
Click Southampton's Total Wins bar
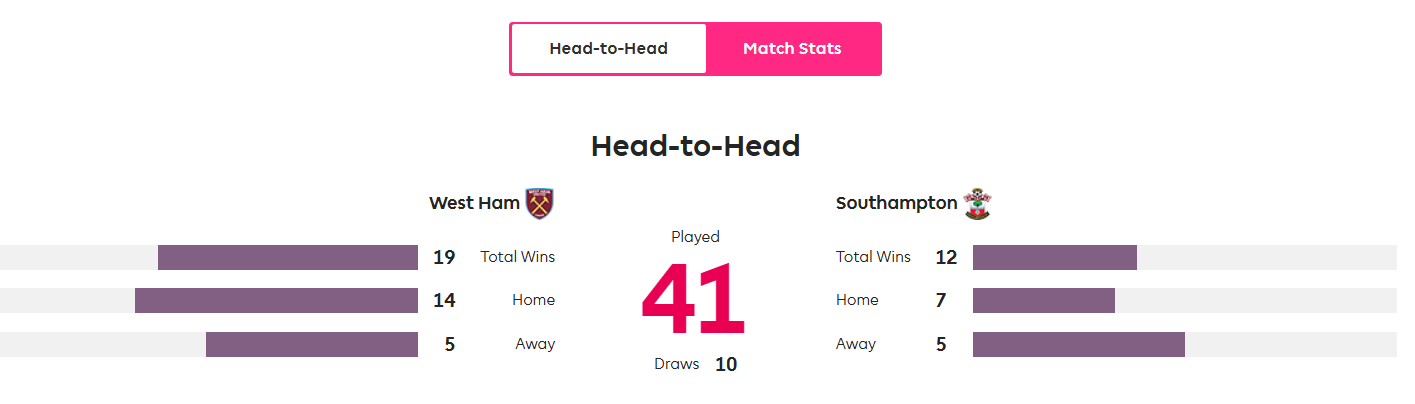tap(1055, 257)
